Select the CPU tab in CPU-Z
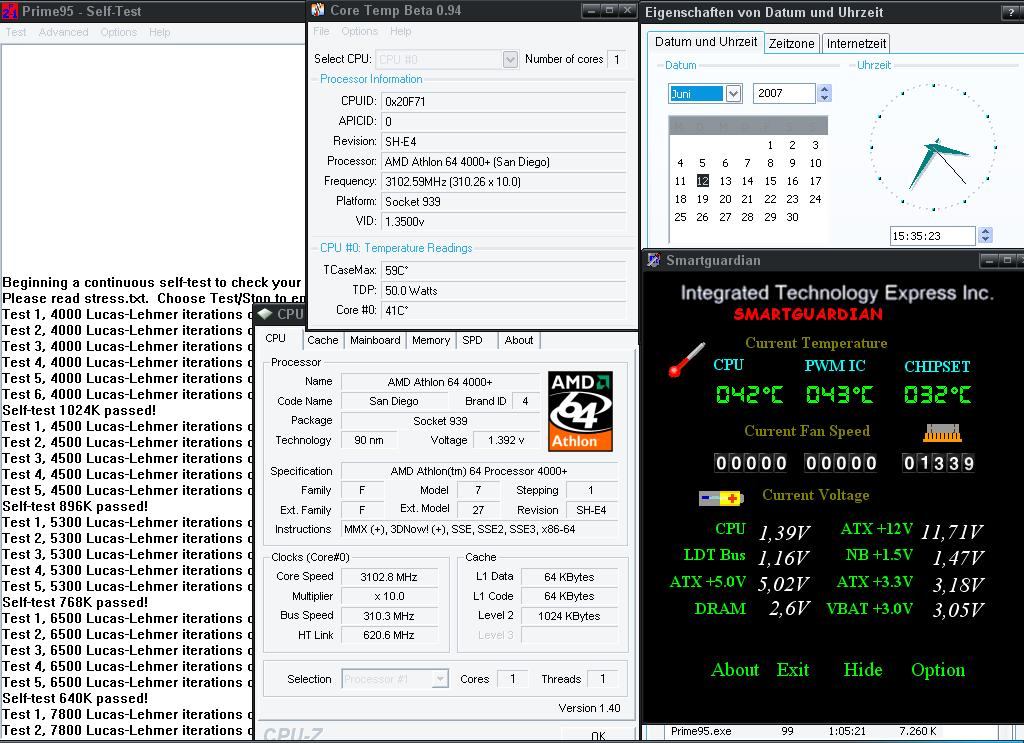Image resolution: width=1024 pixels, height=743 pixels. pos(276,338)
